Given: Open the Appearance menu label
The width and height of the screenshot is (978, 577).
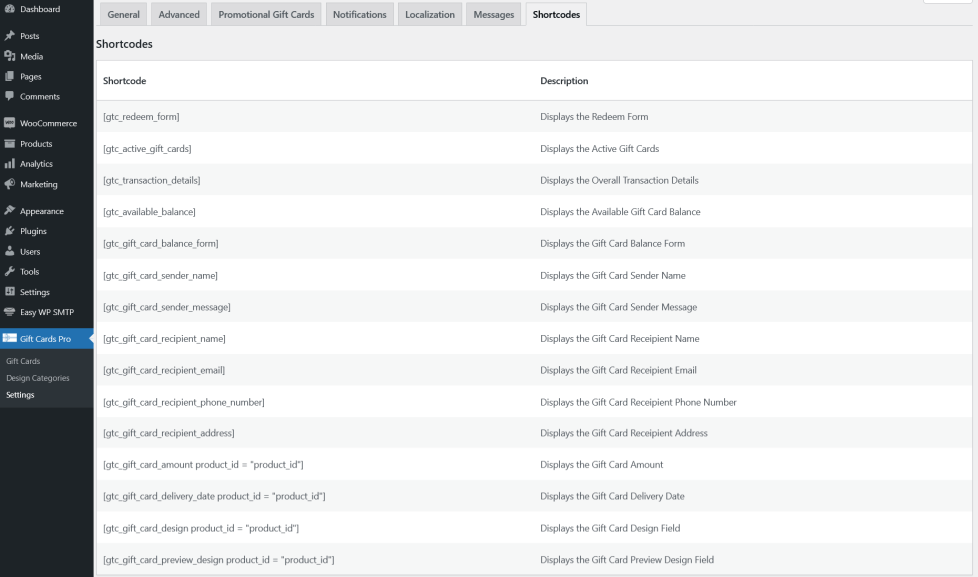Looking at the screenshot, I should tap(42, 211).
